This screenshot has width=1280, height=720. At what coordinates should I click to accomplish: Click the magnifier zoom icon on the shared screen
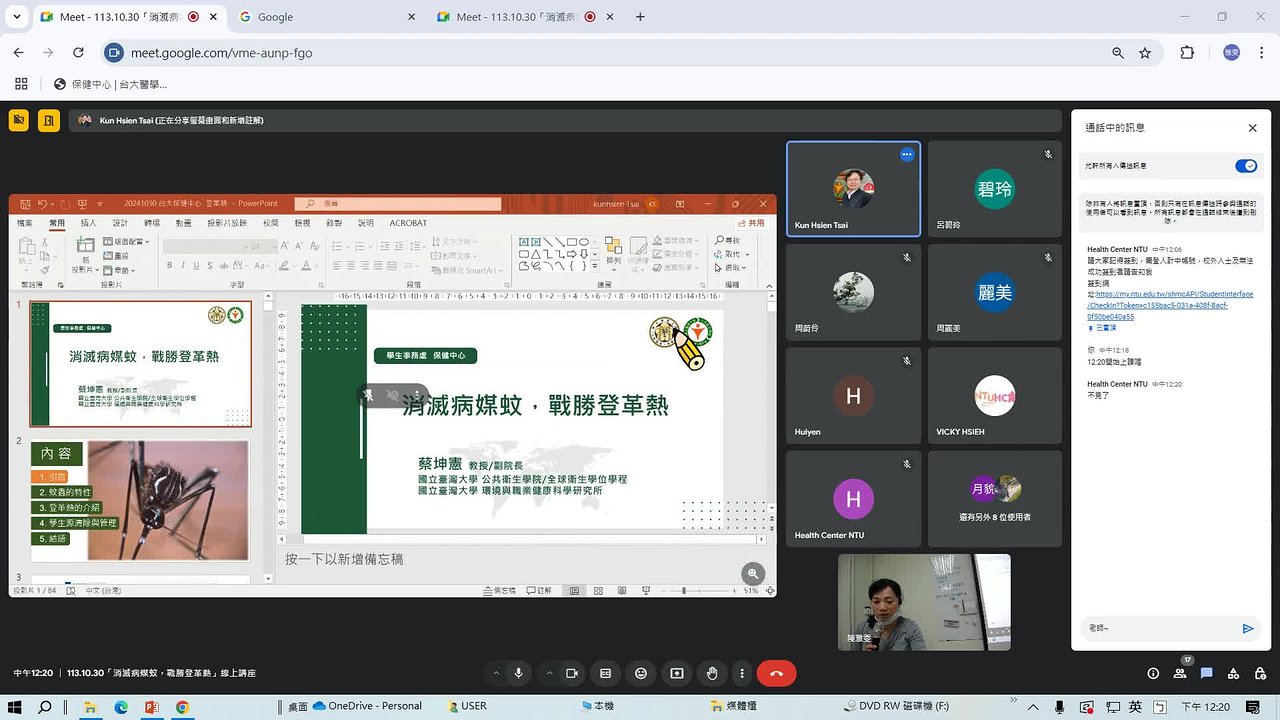tap(753, 573)
